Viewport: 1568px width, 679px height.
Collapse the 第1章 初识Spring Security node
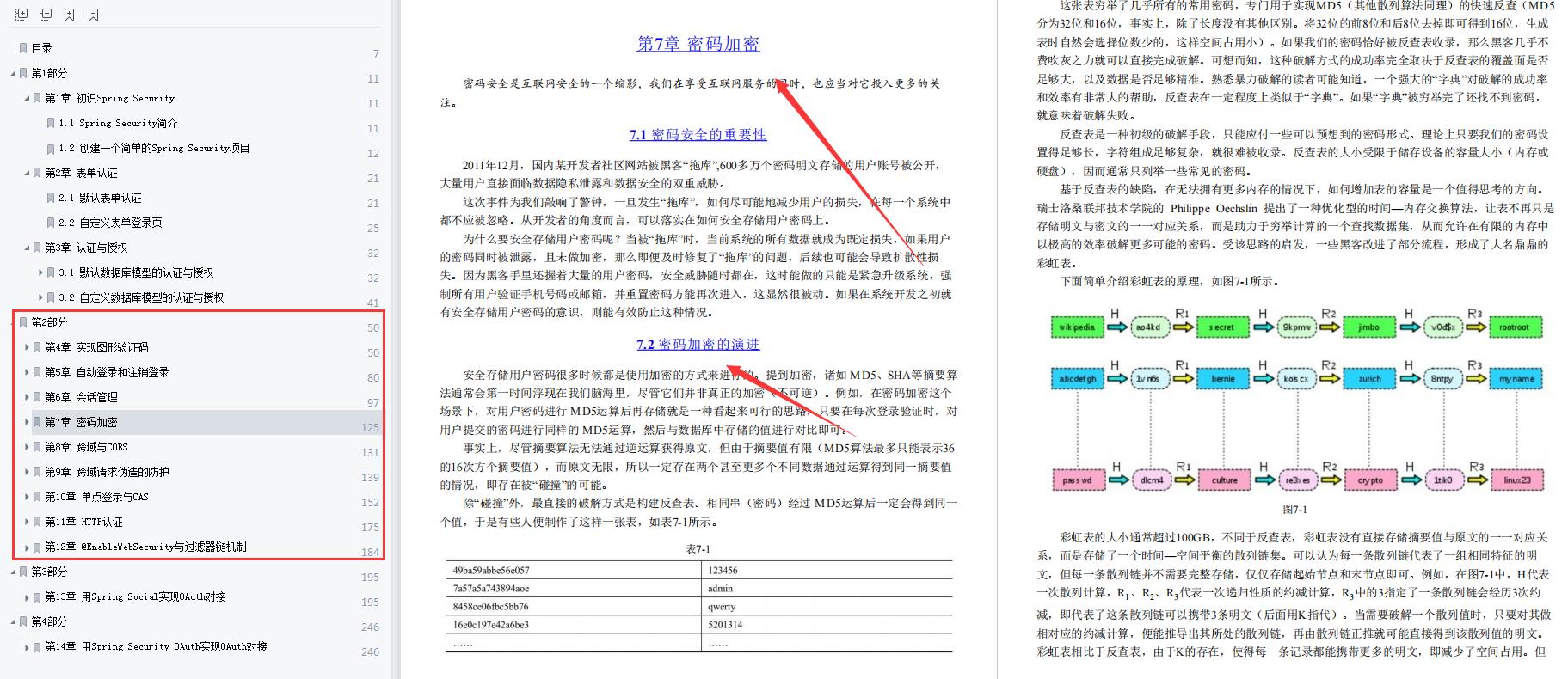[x=27, y=98]
